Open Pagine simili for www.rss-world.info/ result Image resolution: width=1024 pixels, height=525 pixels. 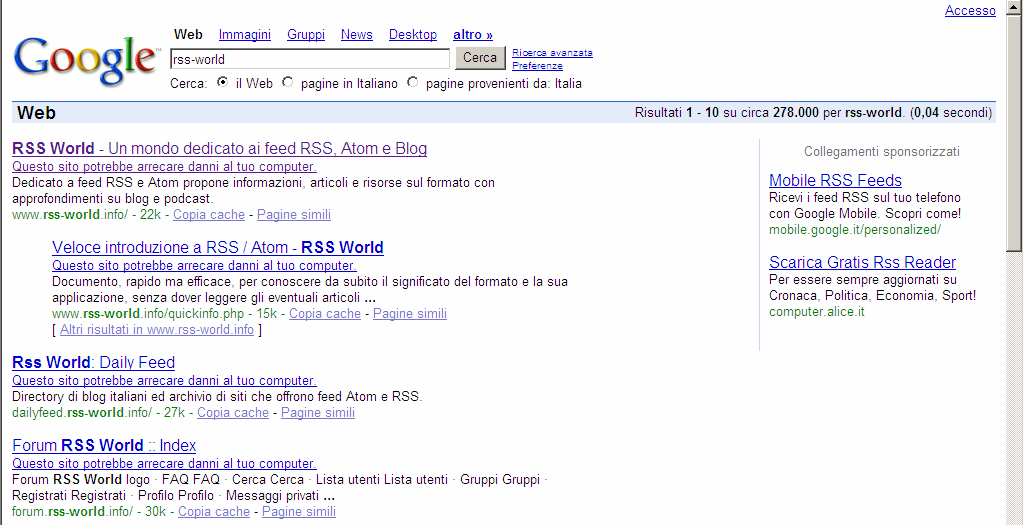coord(294,214)
